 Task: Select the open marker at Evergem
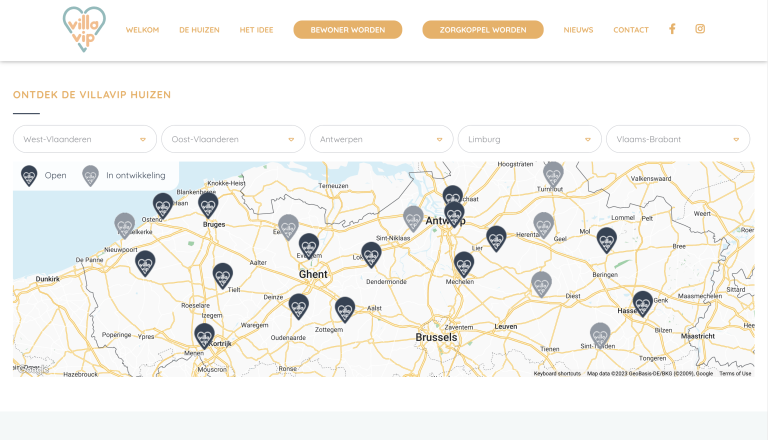pyautogui.click(x=309, y=246)
